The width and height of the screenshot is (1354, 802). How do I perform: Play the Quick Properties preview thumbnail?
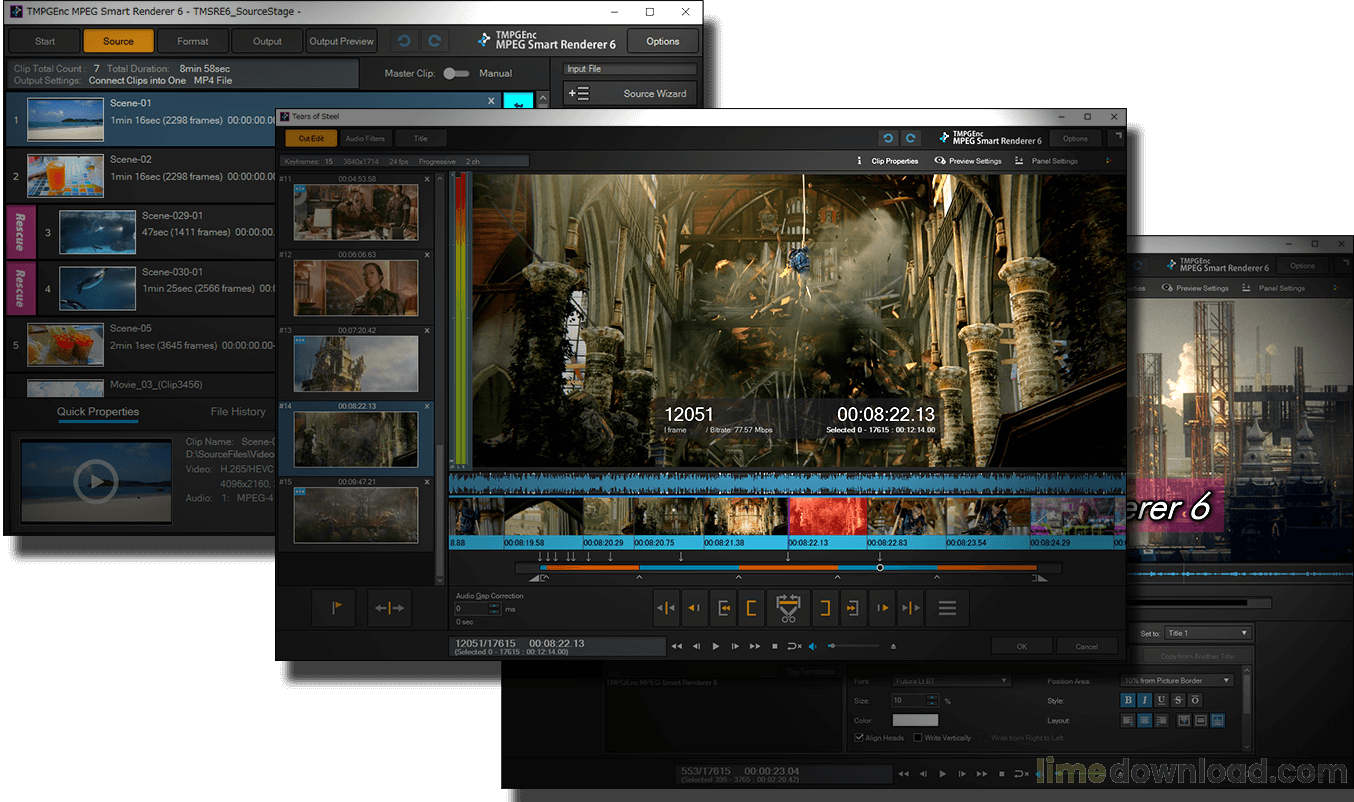pyautogui.click(x=96, y=482)
